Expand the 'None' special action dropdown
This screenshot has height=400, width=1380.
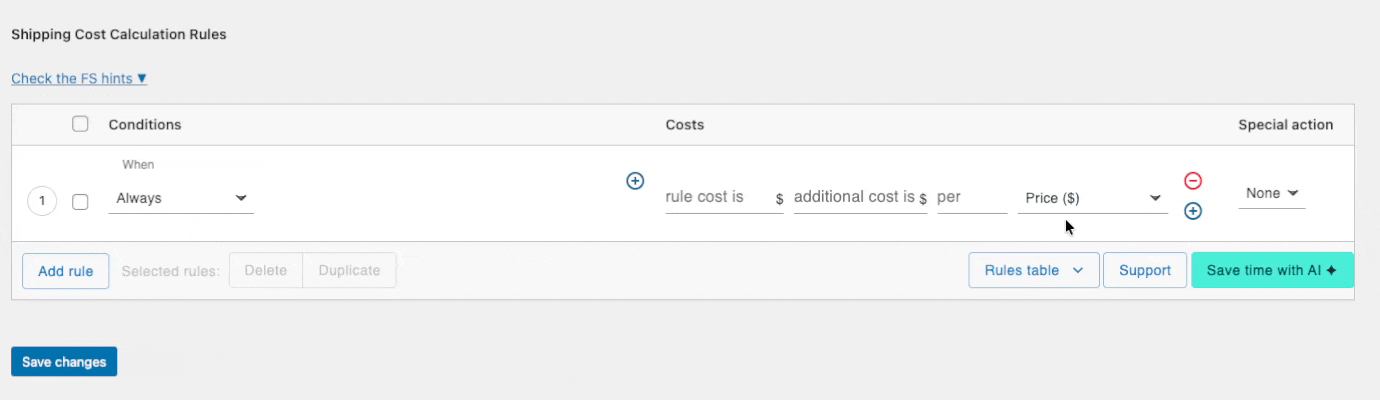click(x=1271, y=193)
